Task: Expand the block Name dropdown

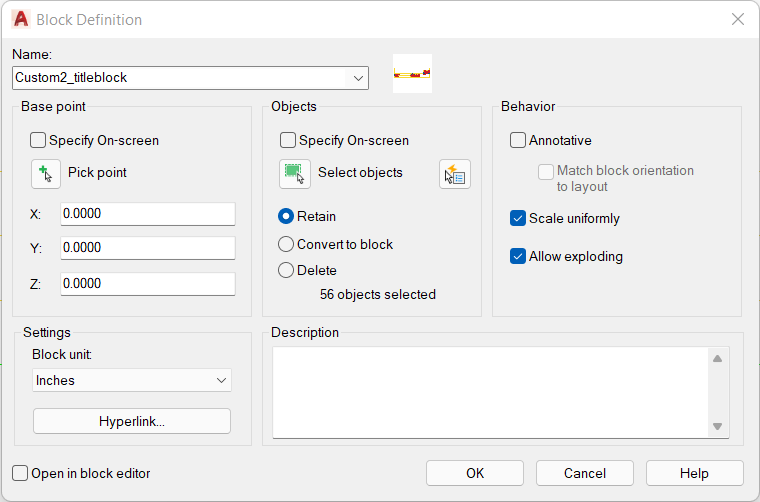Action: coord(358,78)
